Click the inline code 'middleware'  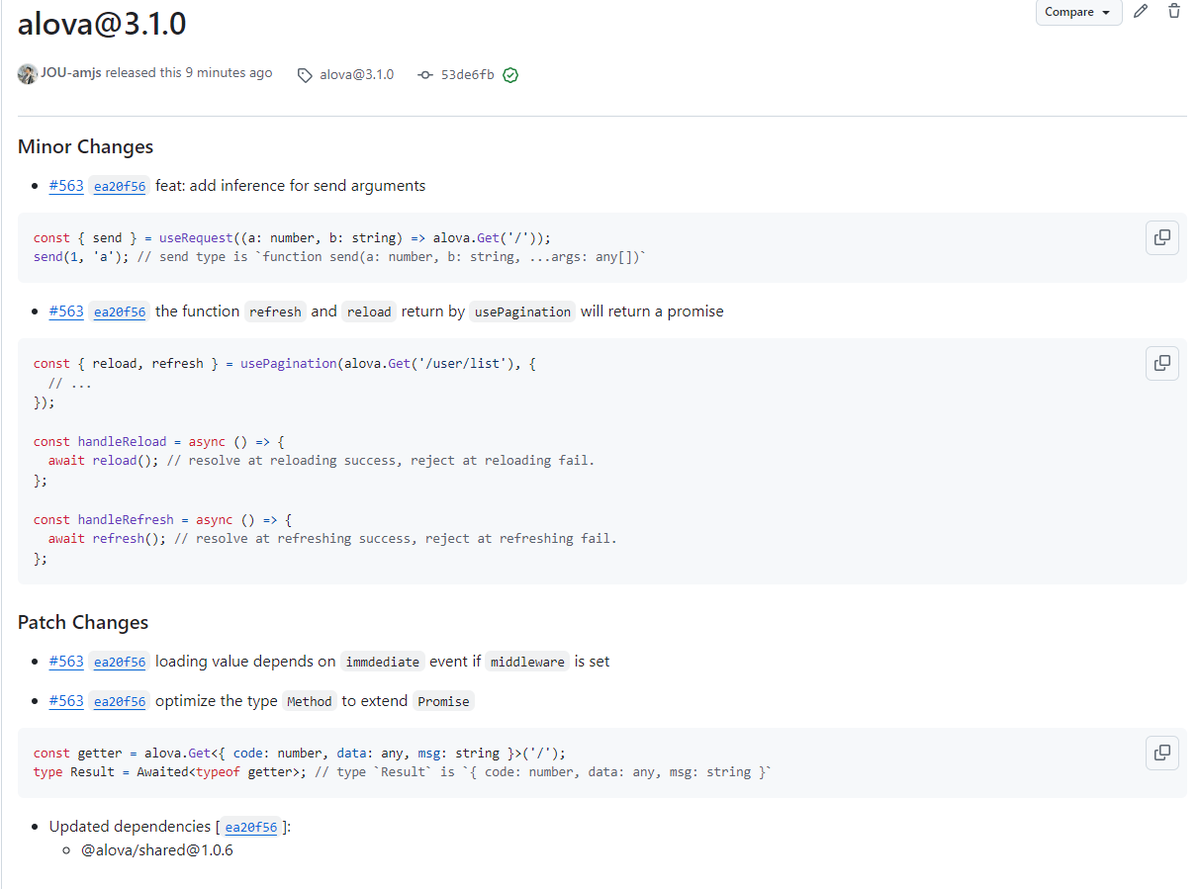coord(528,662)
